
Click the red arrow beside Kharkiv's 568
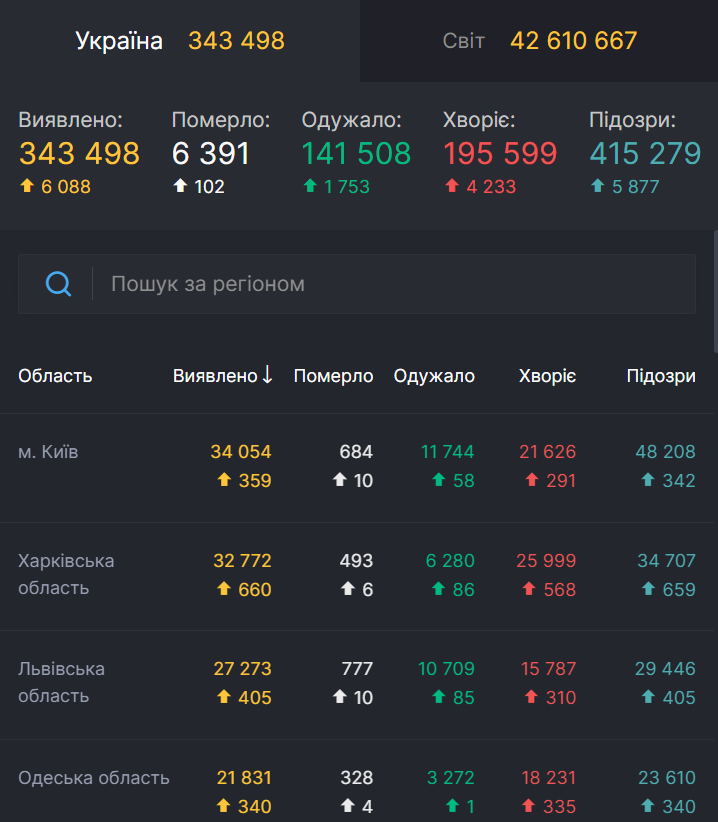coord(527,590)
